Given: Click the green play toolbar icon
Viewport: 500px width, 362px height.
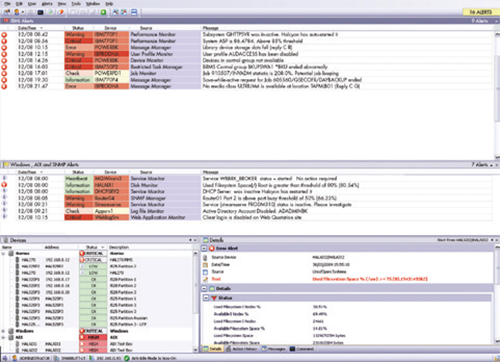Looking at the screenshot, I should click(x=104, y=12).
